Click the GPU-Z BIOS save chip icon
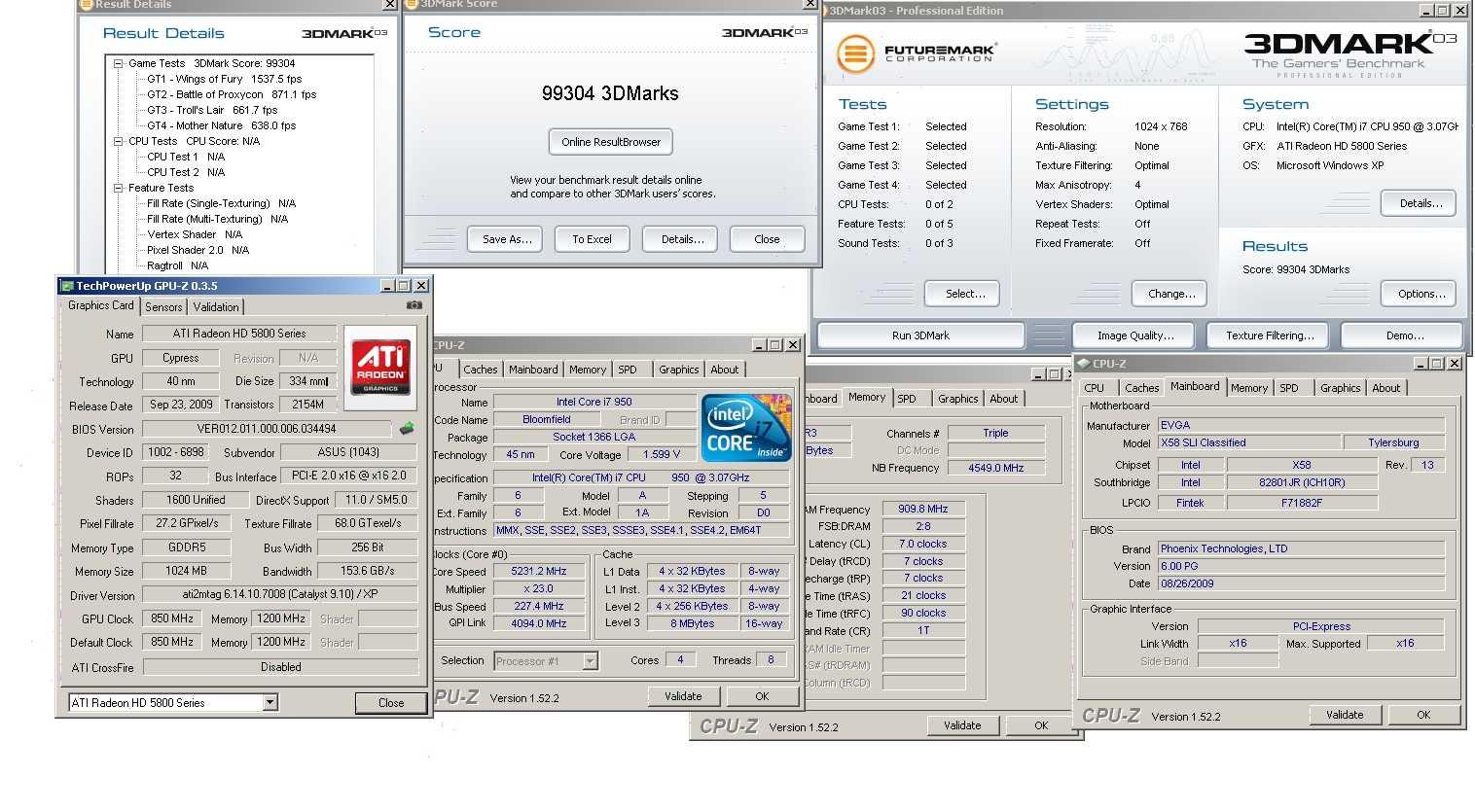Image resolution: width=1475 pixels, height=812 pixels. click(x=407, y=428)
